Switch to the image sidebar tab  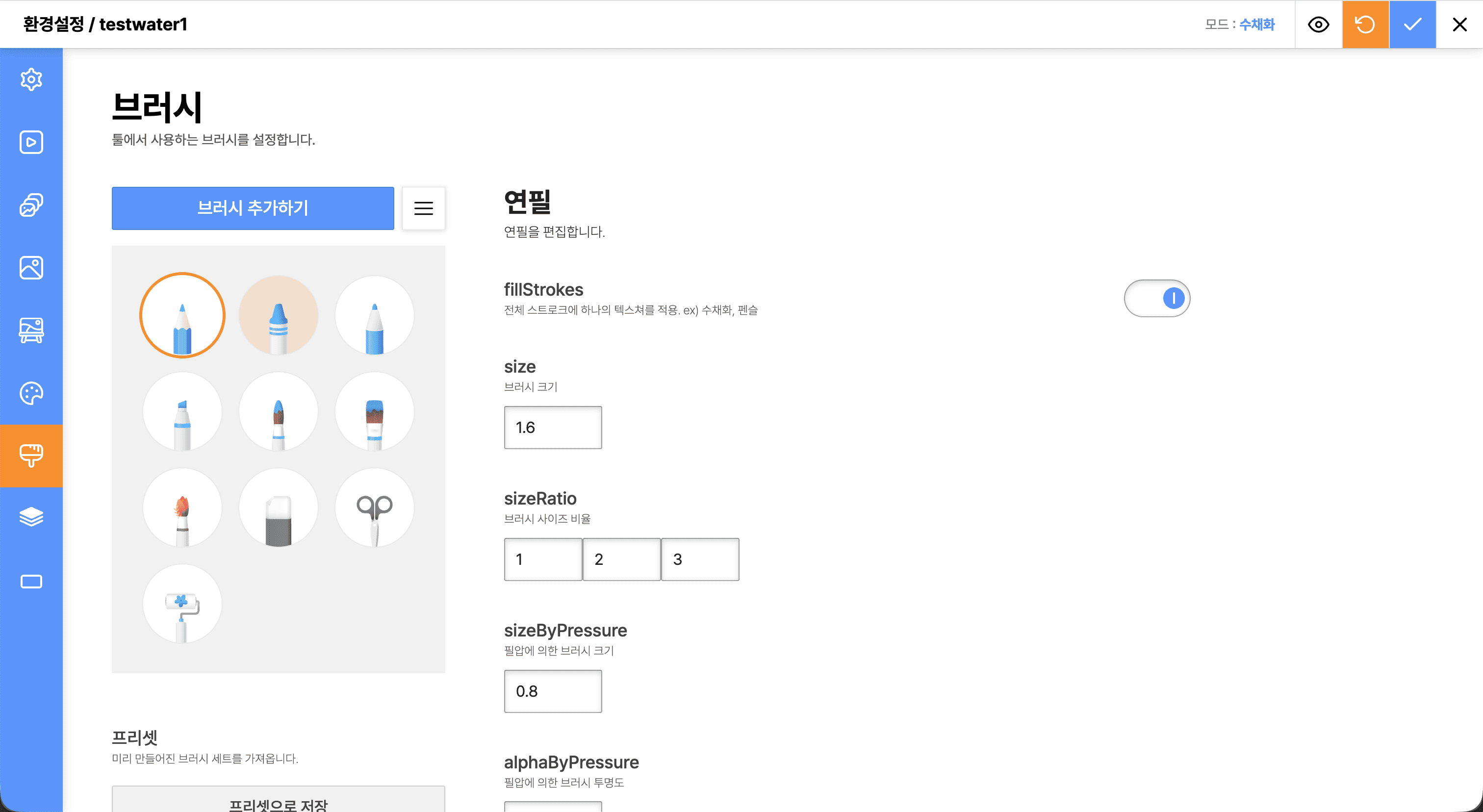tap(31, 268)
